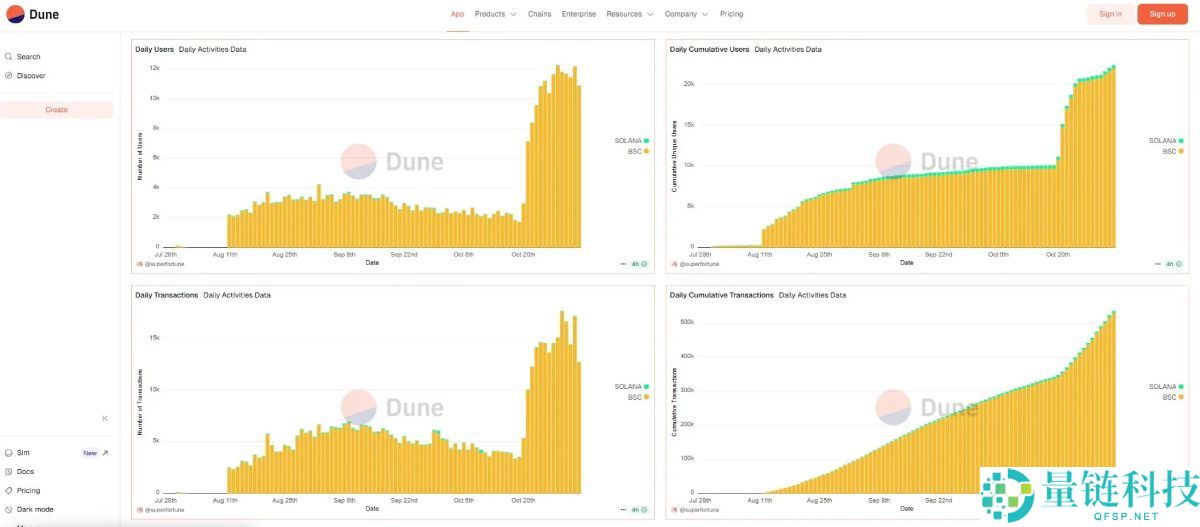Expand the Products dropdown menu
Viewport: 1200px width, 527px height.
pyautogui.click(x=495, y=14)
